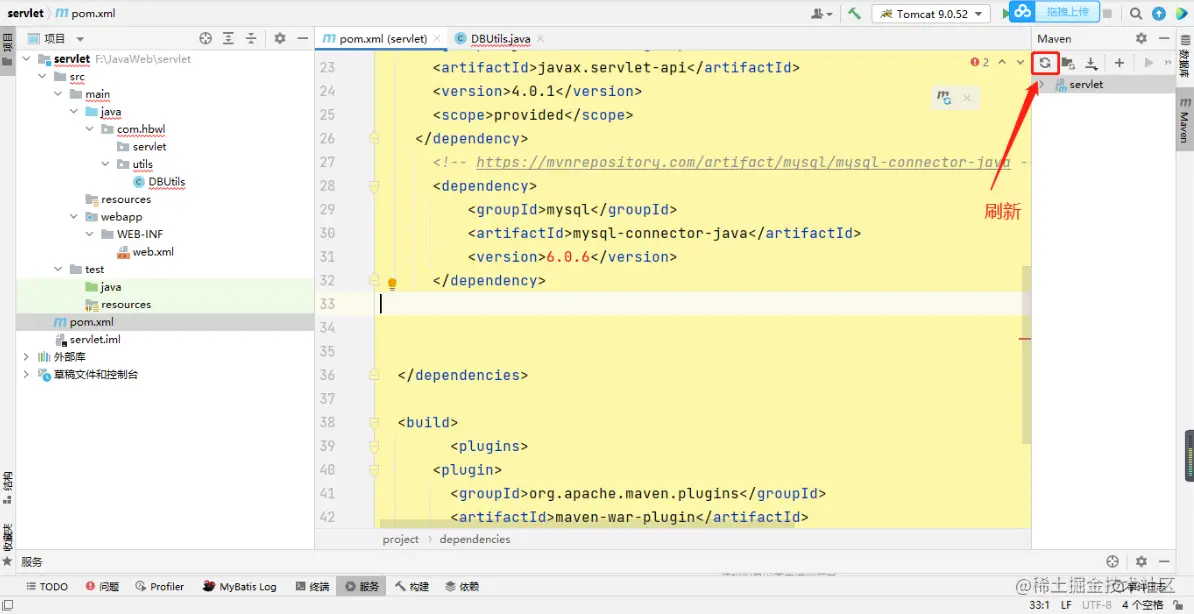Click the blue update arrow icon
Screen dimensions: 1194x614
(x=1158, y=13)
